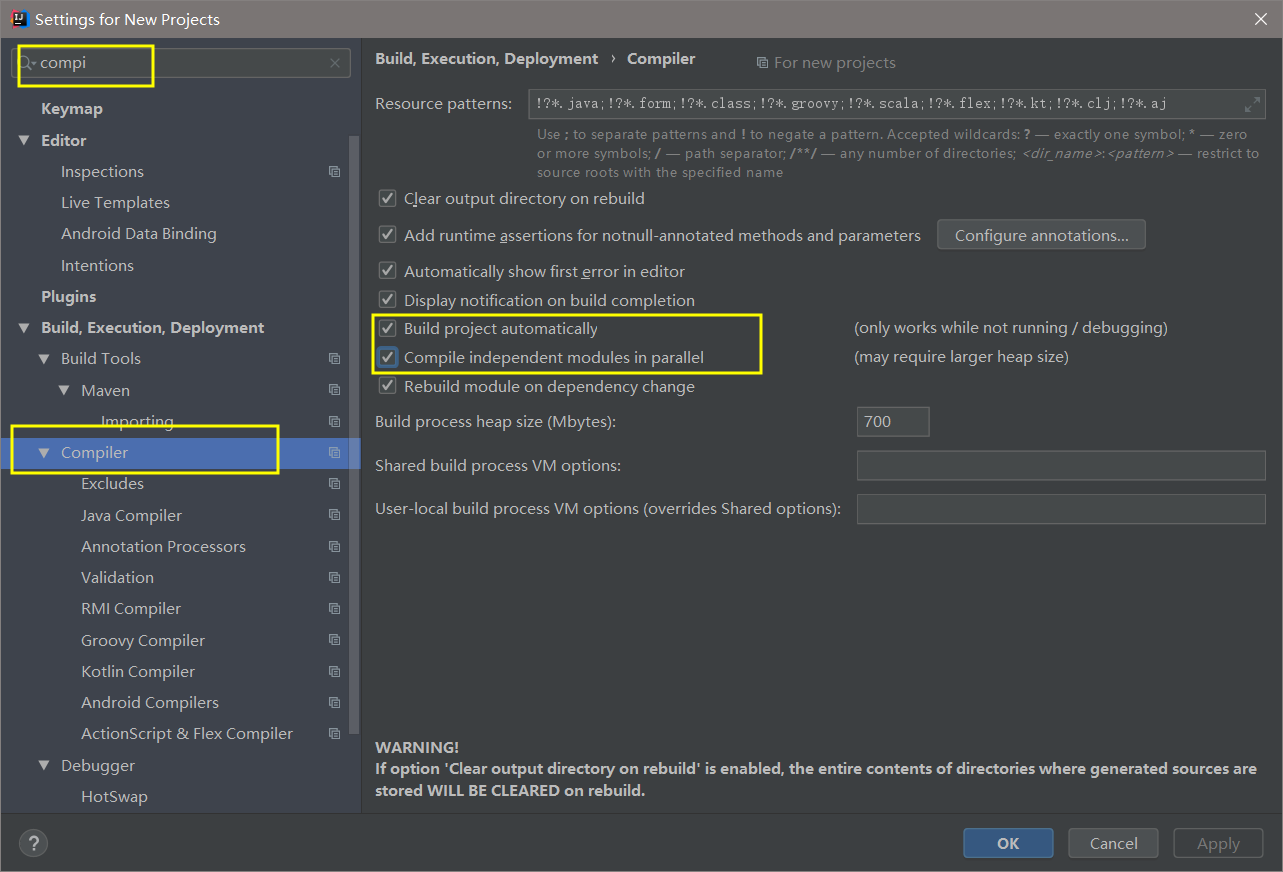Click the project-level icon beside Validation
Screen dimensions: 1283x872
tap(334, 578)
